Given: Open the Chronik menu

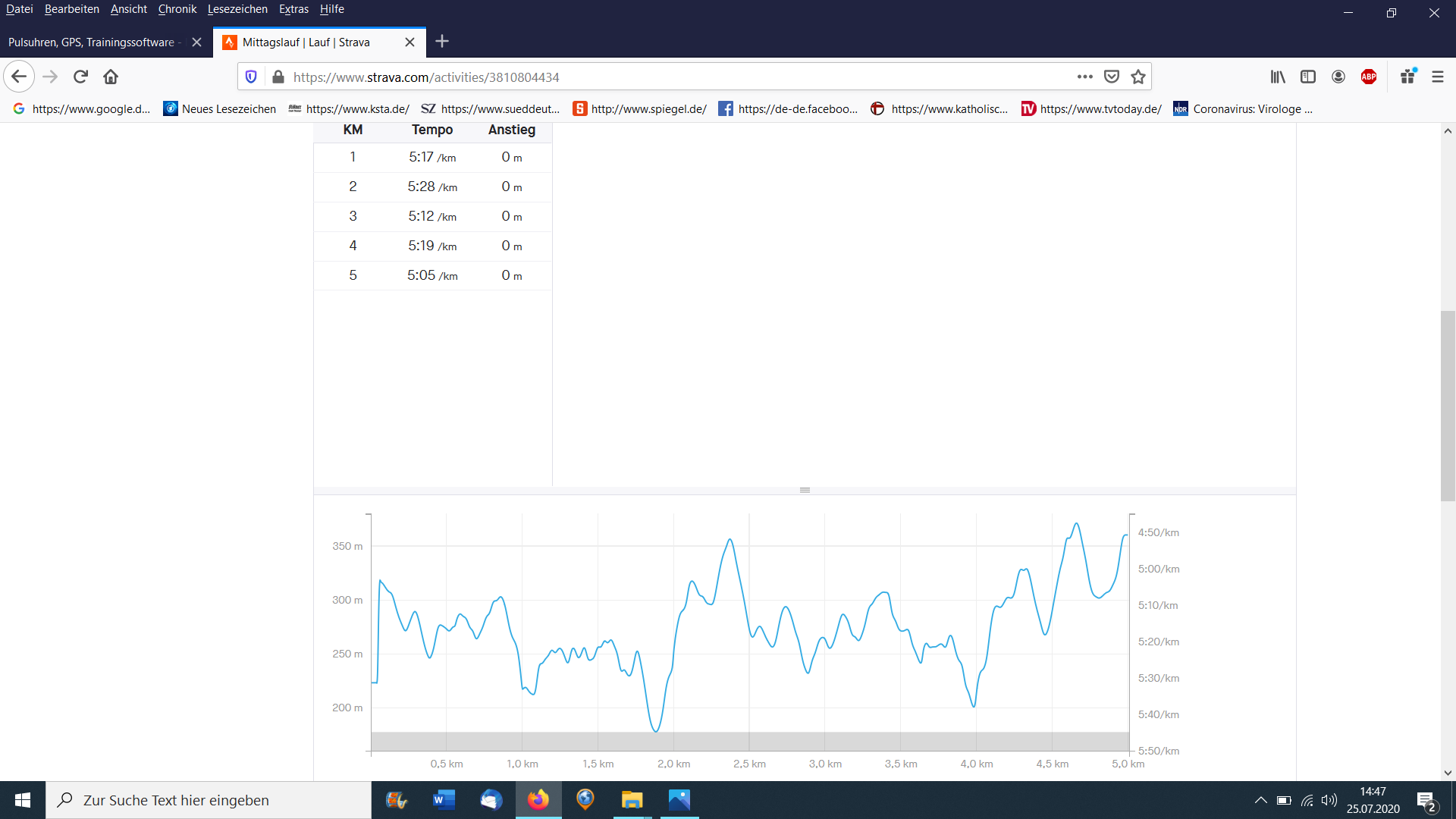Looking at the screenshot, I should click(177, 9).
